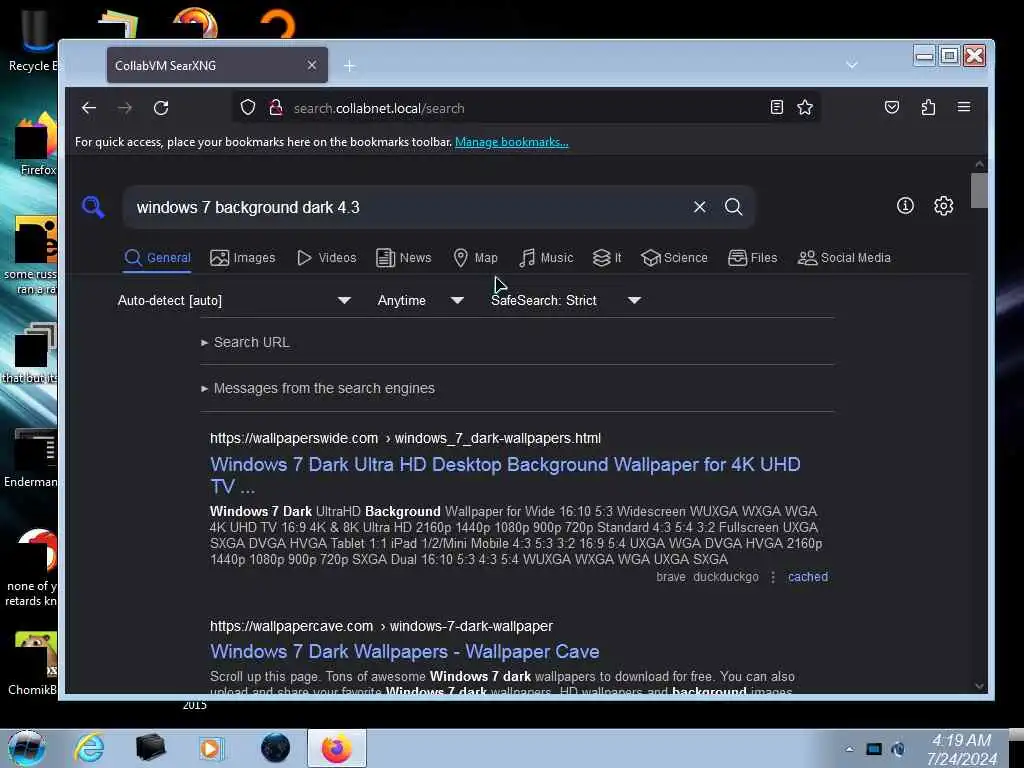The width and height of the screenshot is (1024, 768).
Task: Switch to the Music search tab
Action: point(546,258)
